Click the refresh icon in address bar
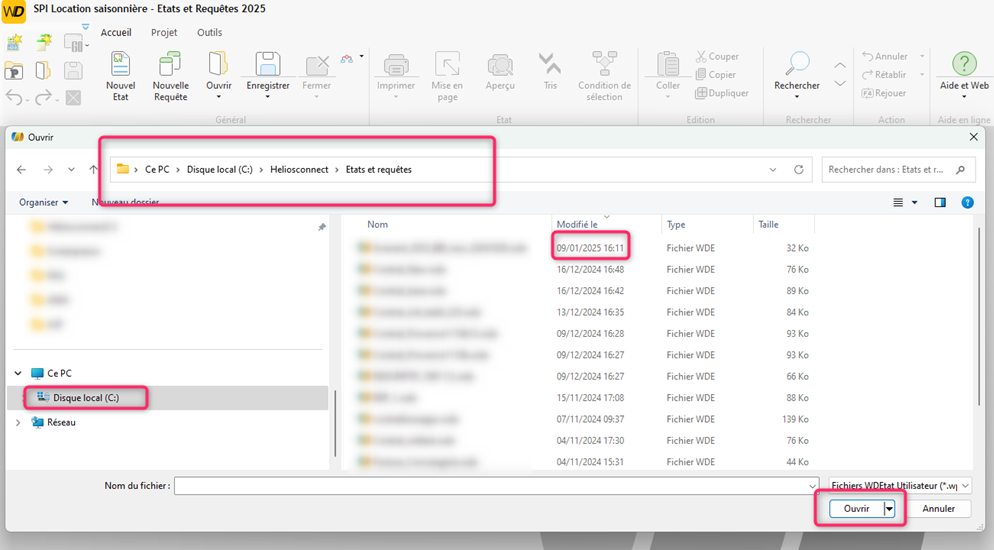Image resolution: width=994 pixels, height=550 pixels. coord(798,170)
